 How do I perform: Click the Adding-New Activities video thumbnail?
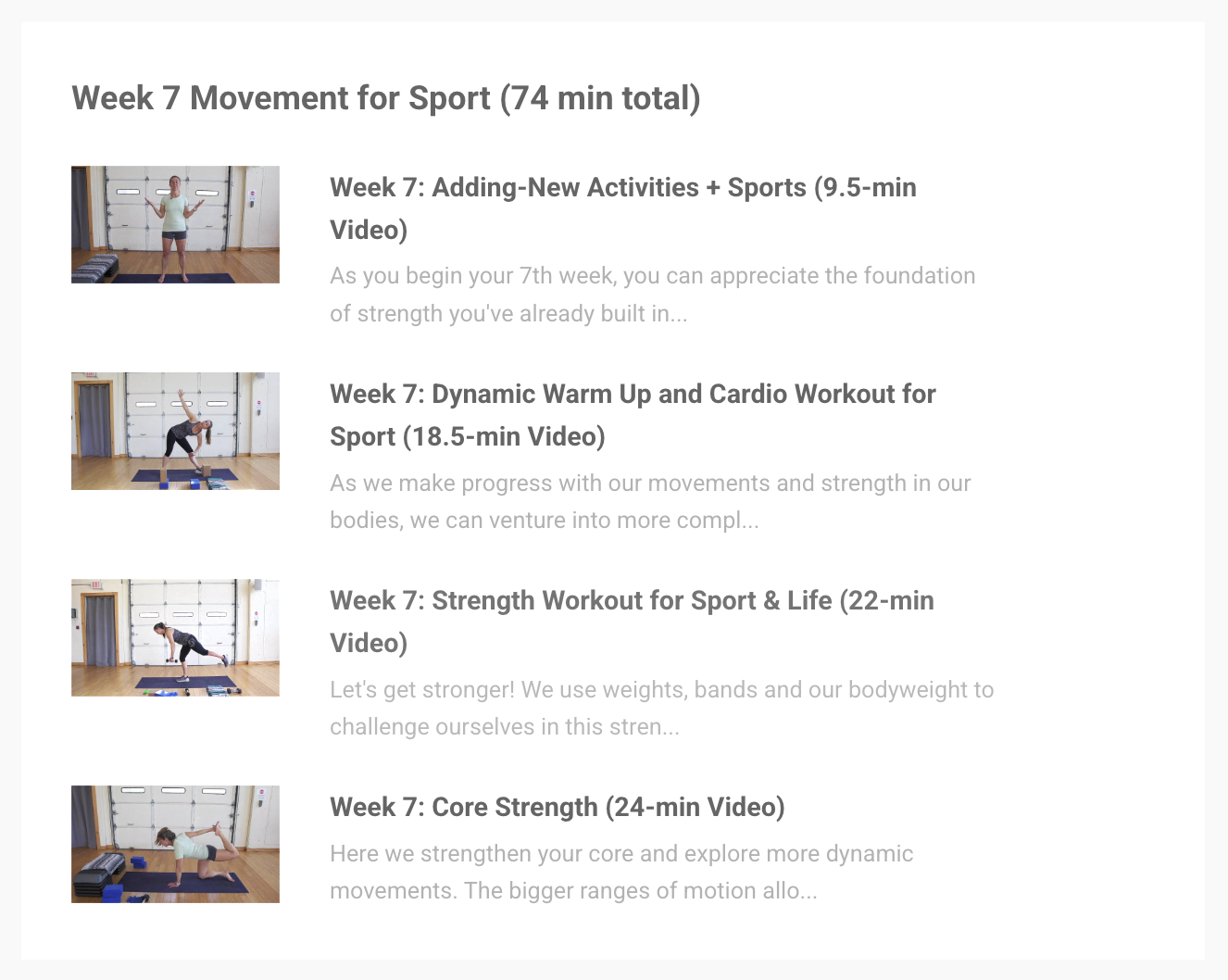point(175,224)
